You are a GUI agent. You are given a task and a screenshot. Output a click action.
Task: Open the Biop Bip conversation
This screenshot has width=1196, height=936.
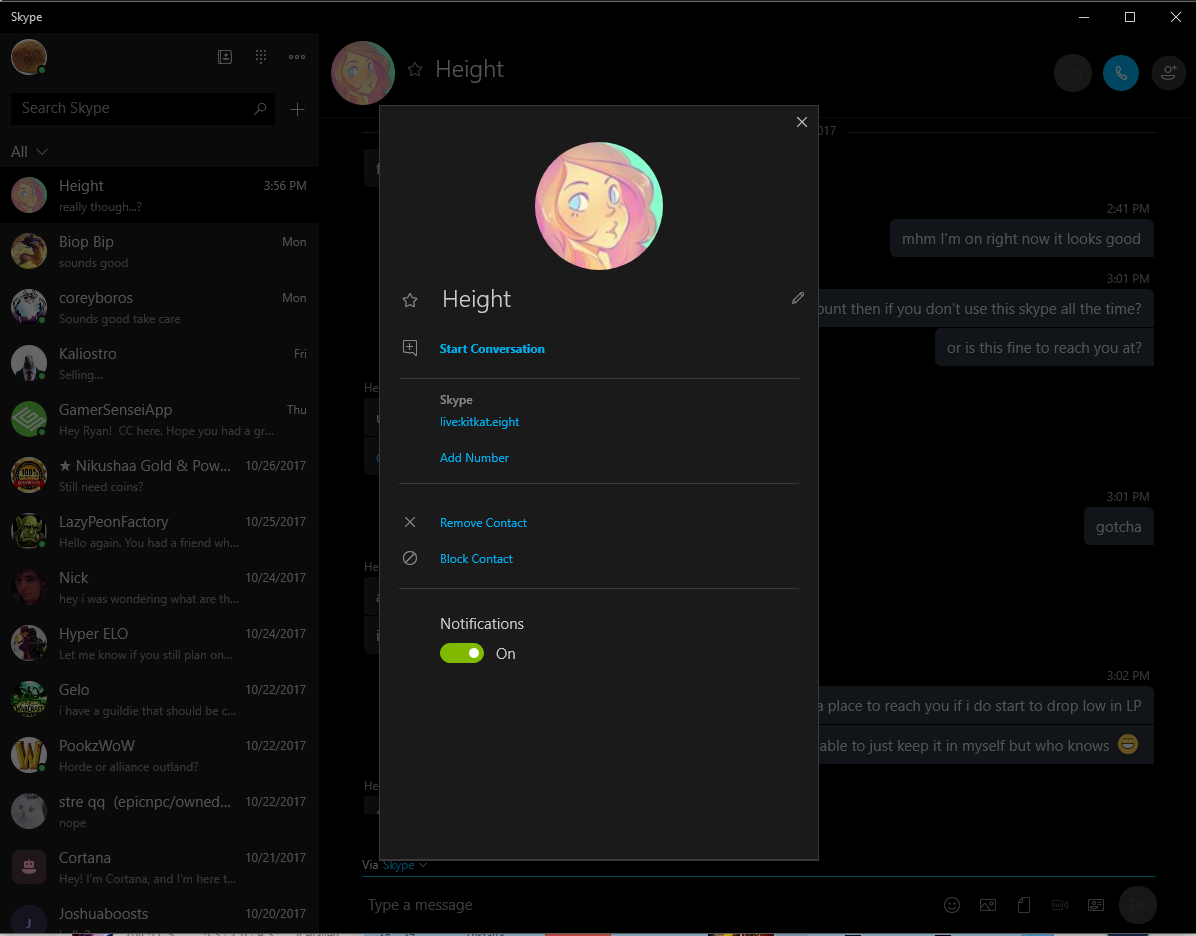[x=159, y=251]
